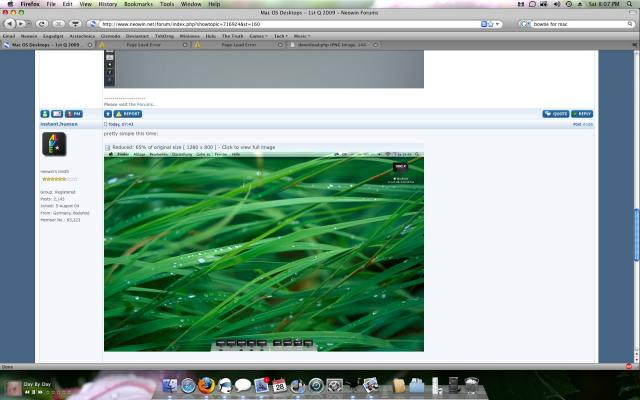Click the Time Machine icon in the menu bar

coord(569,4)
